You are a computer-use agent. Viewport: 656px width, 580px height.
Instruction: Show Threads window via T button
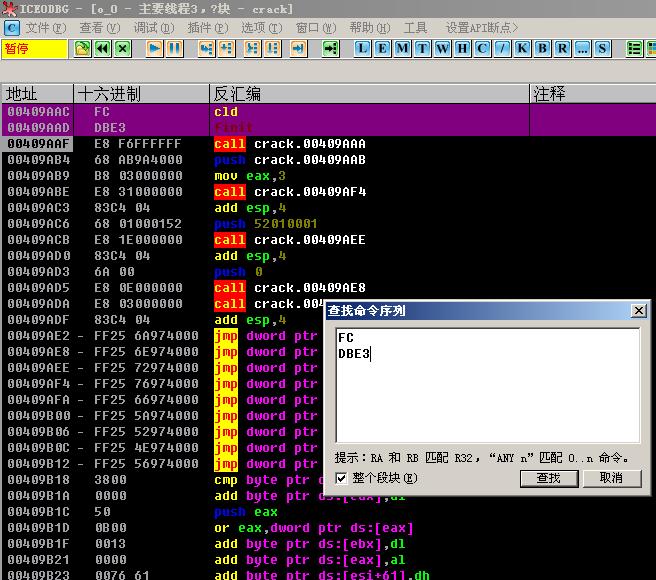click(423, 49)
